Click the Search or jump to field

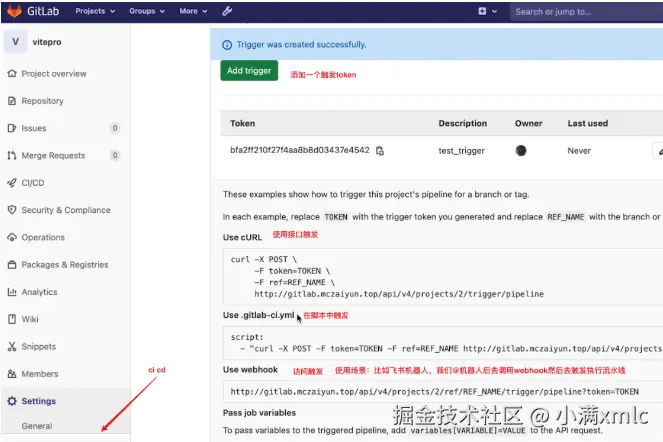(x=586, y=12)
